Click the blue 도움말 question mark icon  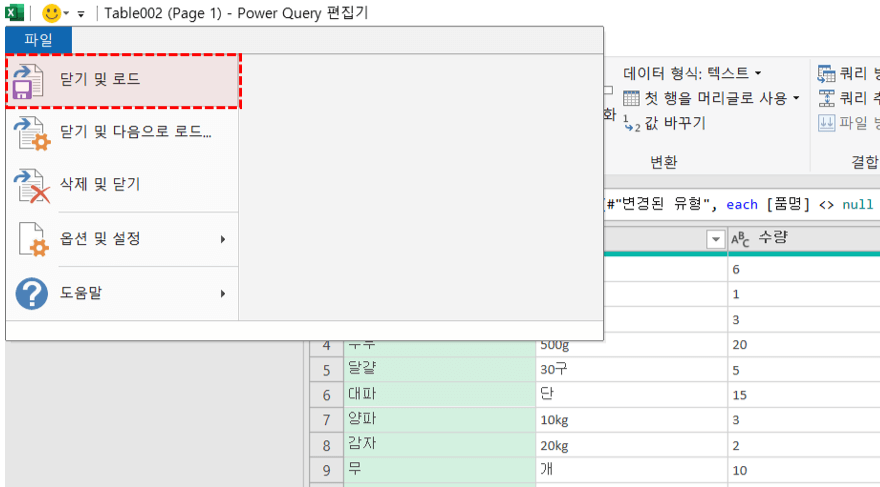32,293
